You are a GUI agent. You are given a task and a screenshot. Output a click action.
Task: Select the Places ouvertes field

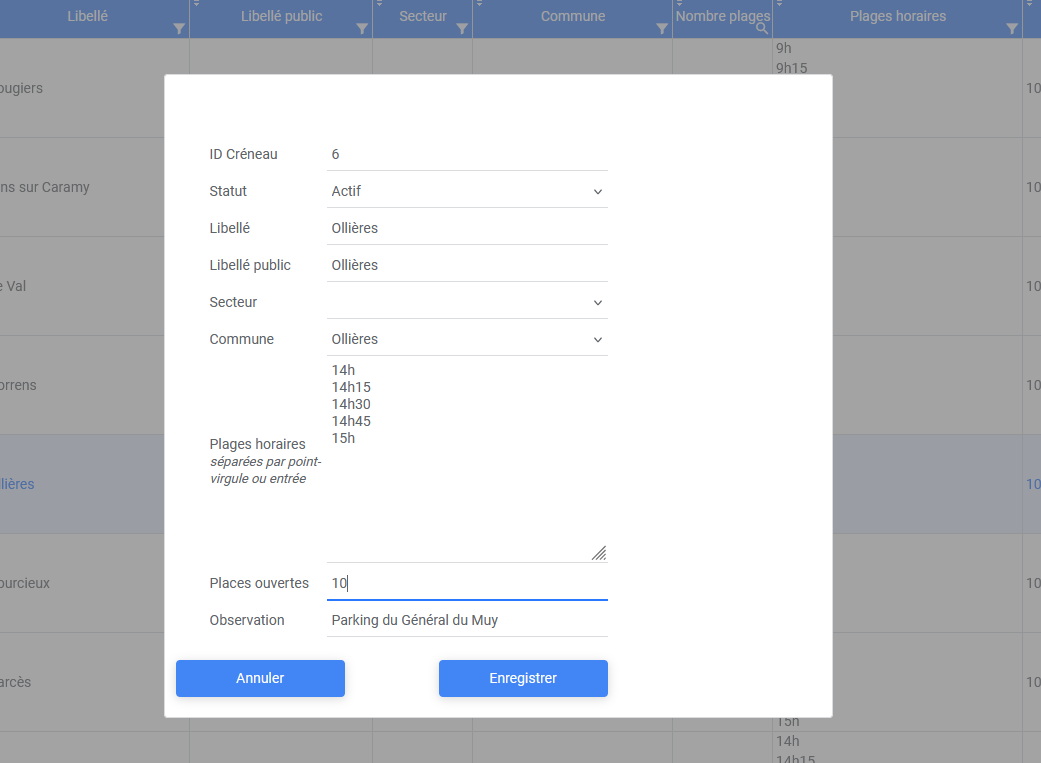(x=467, y=583)
